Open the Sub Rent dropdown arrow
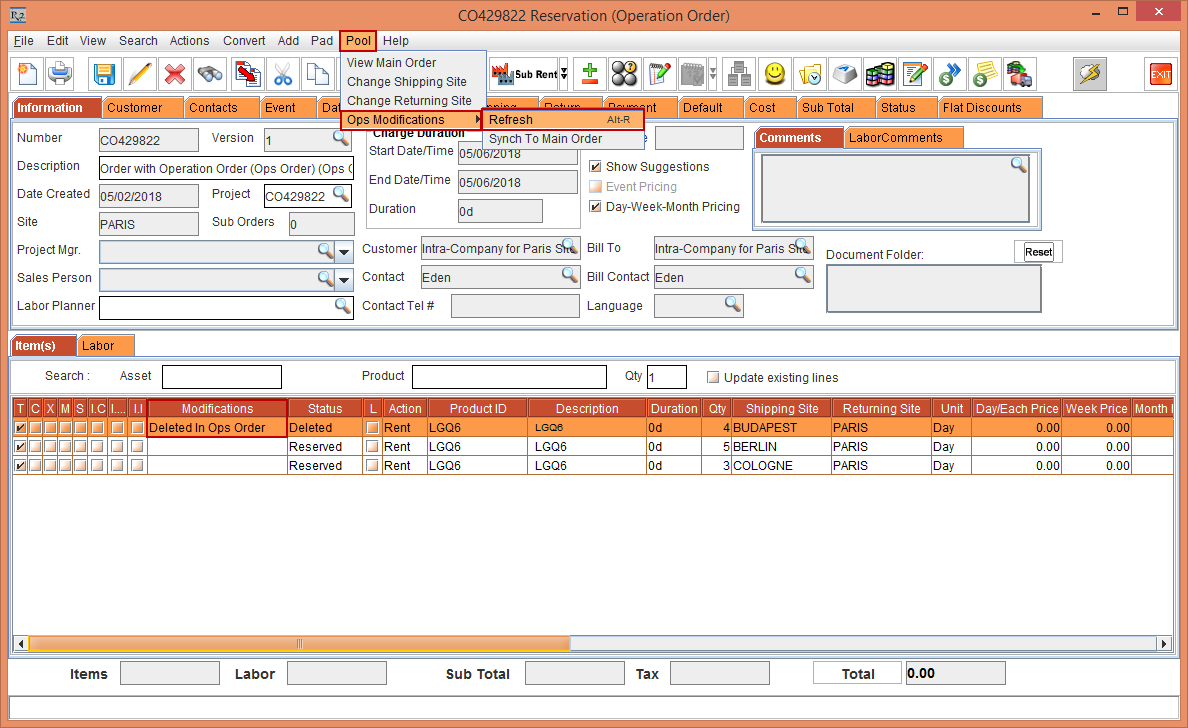The width and height of the screenshot is (1188, 728). pos(564,74)
